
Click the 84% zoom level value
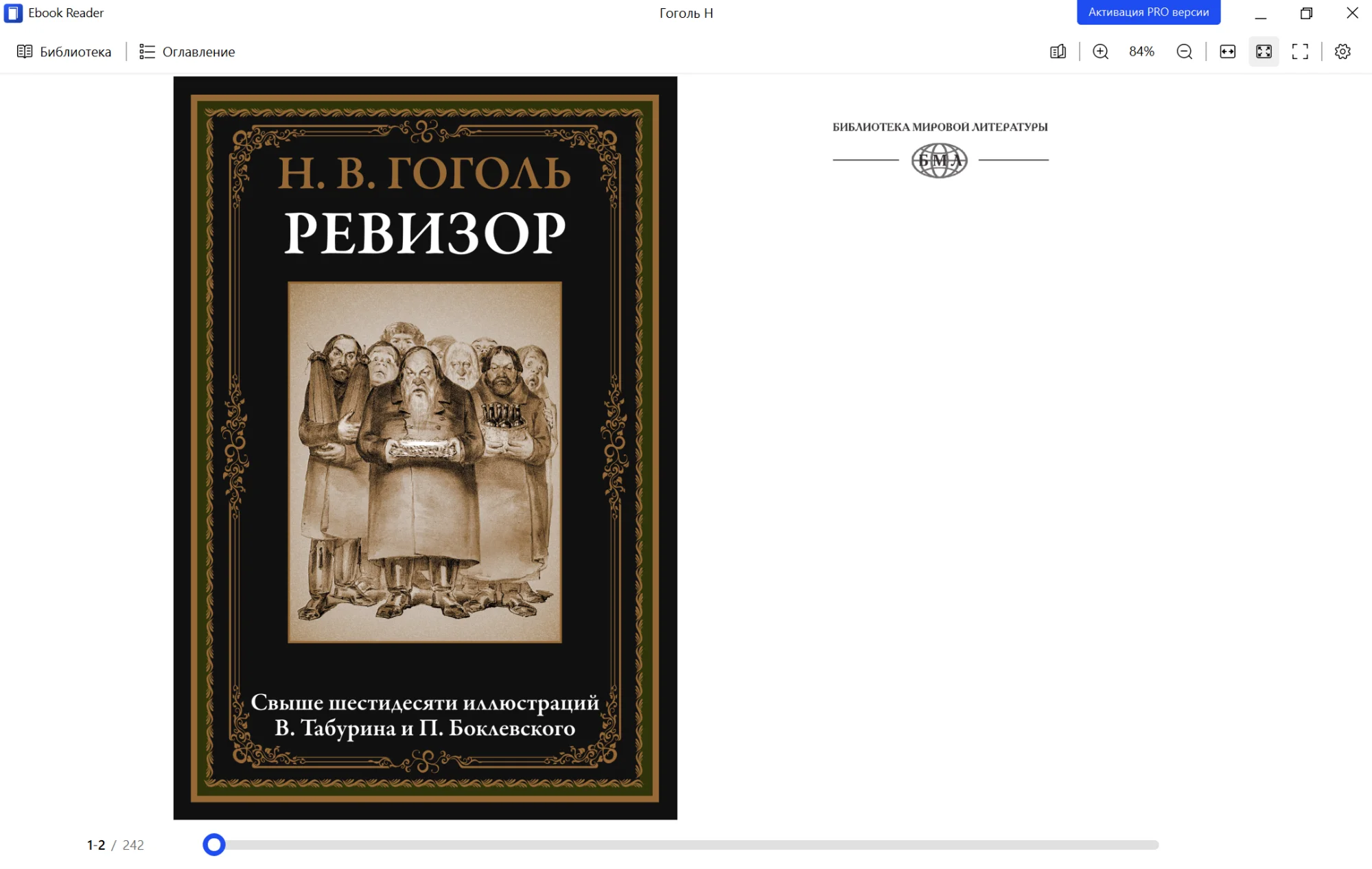point(1141,51)
